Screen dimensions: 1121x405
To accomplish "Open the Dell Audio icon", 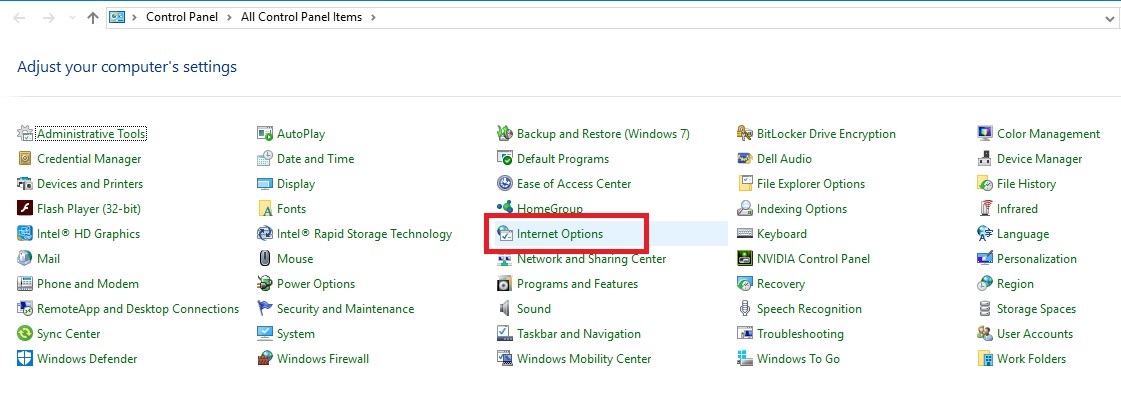I will [745, 159].
